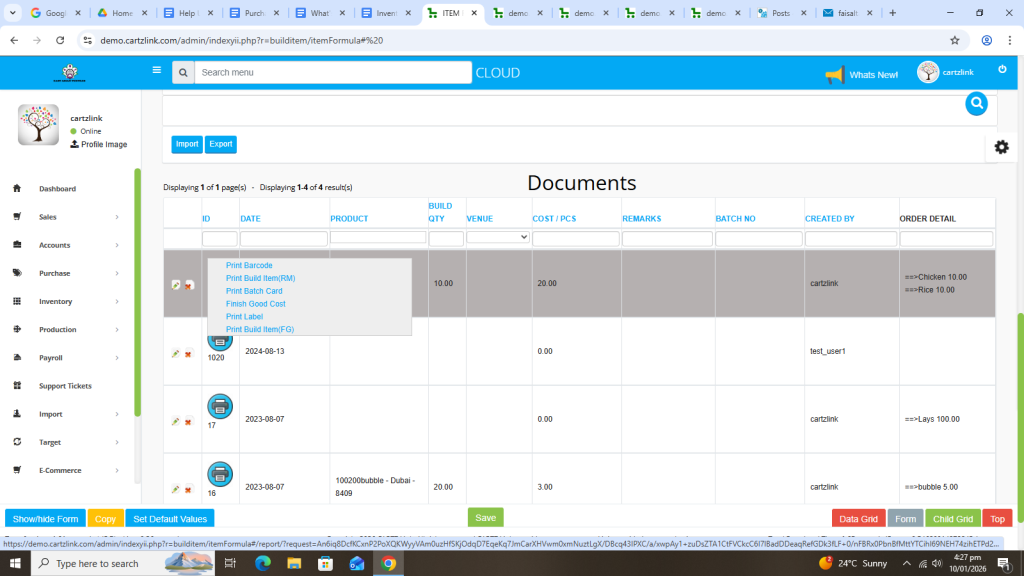Click the power logout icon
1024x576 pixels.
[x=1002, y=69]
